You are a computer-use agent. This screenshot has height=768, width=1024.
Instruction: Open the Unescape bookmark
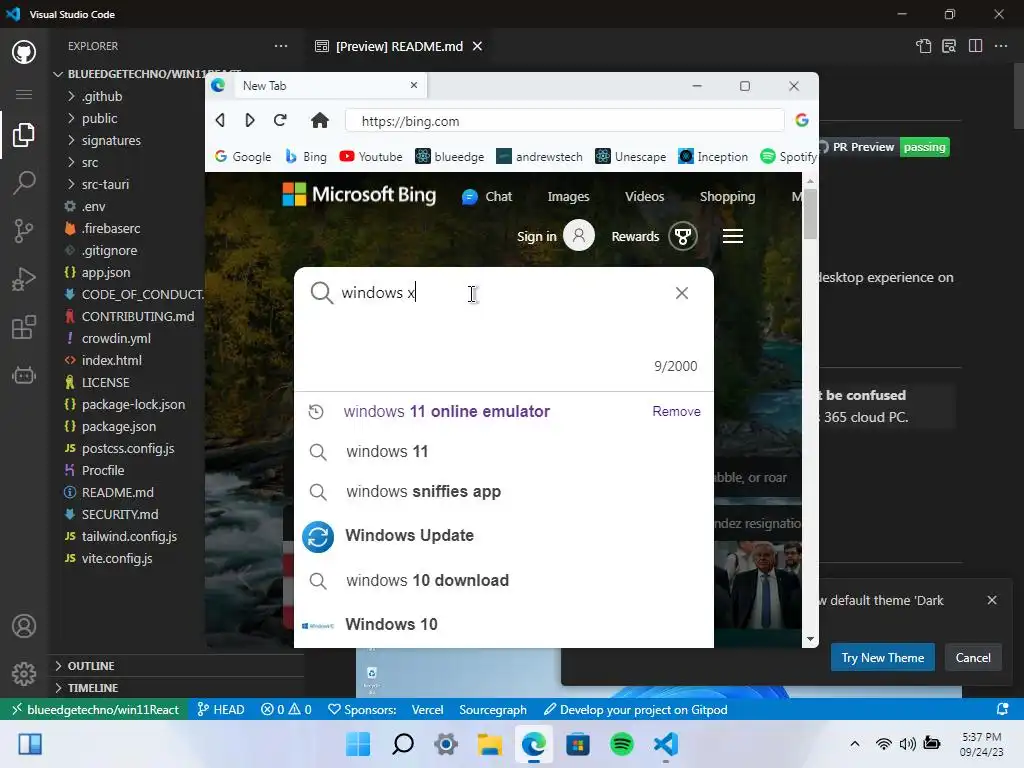point(631,157)
